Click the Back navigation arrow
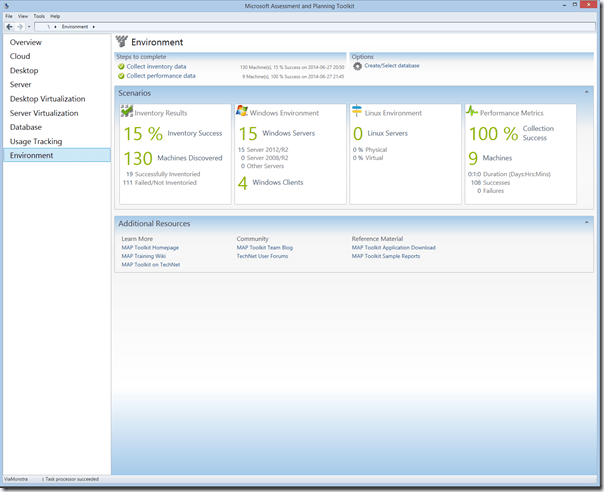This screenshot has height=492, width=604. pos(9,27)
